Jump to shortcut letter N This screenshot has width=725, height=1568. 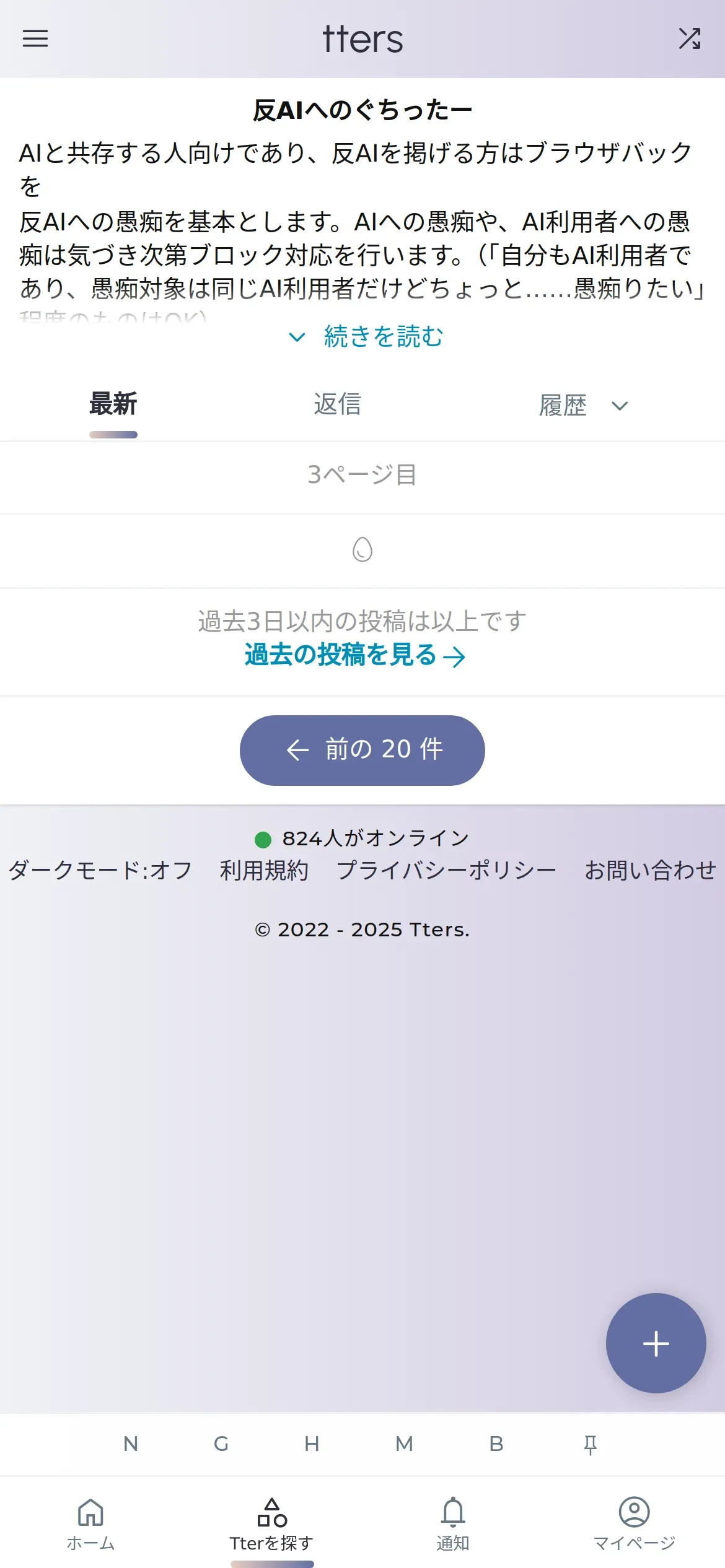(131, 1444)
